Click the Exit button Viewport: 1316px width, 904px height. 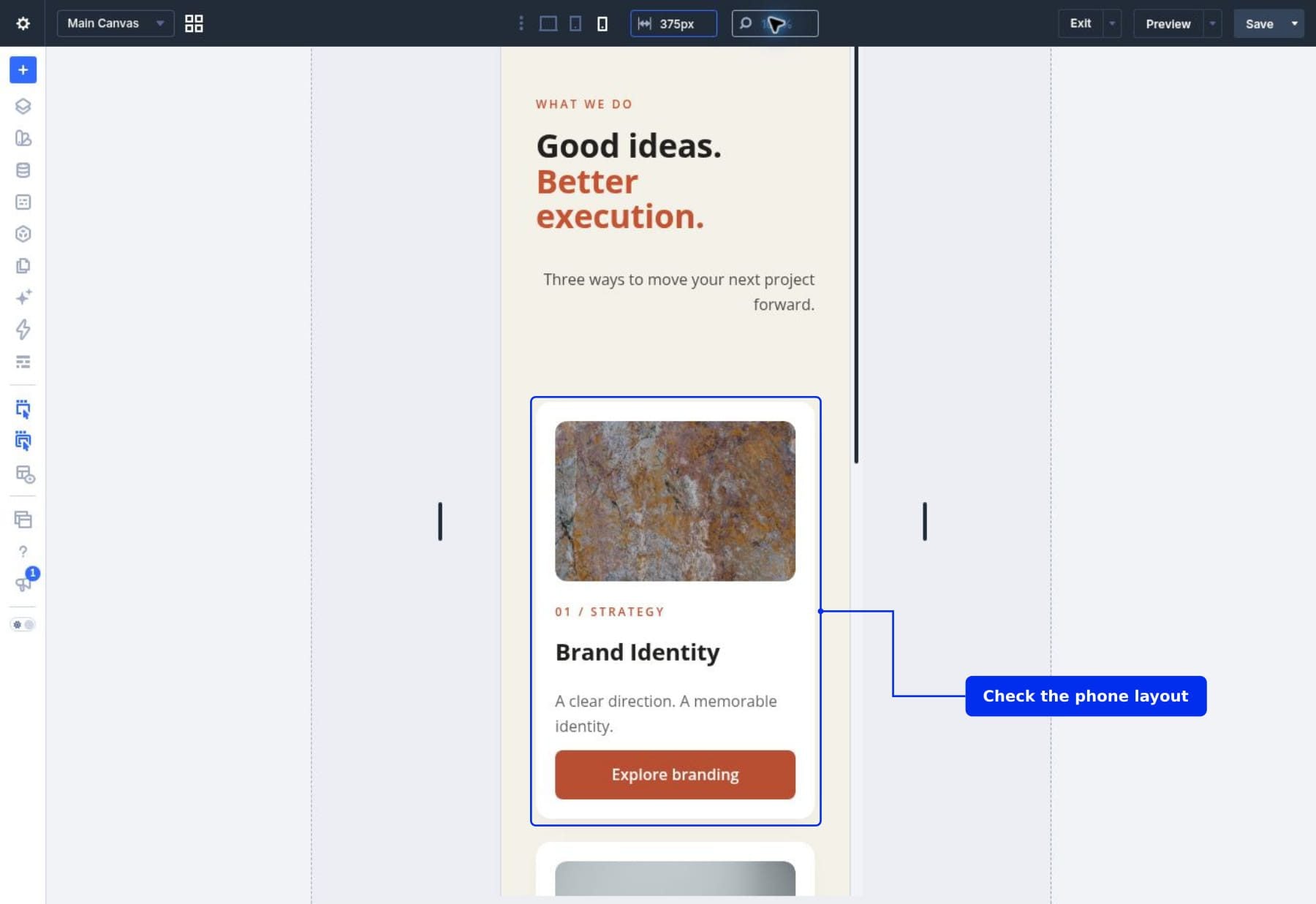tap(1080, 23)
